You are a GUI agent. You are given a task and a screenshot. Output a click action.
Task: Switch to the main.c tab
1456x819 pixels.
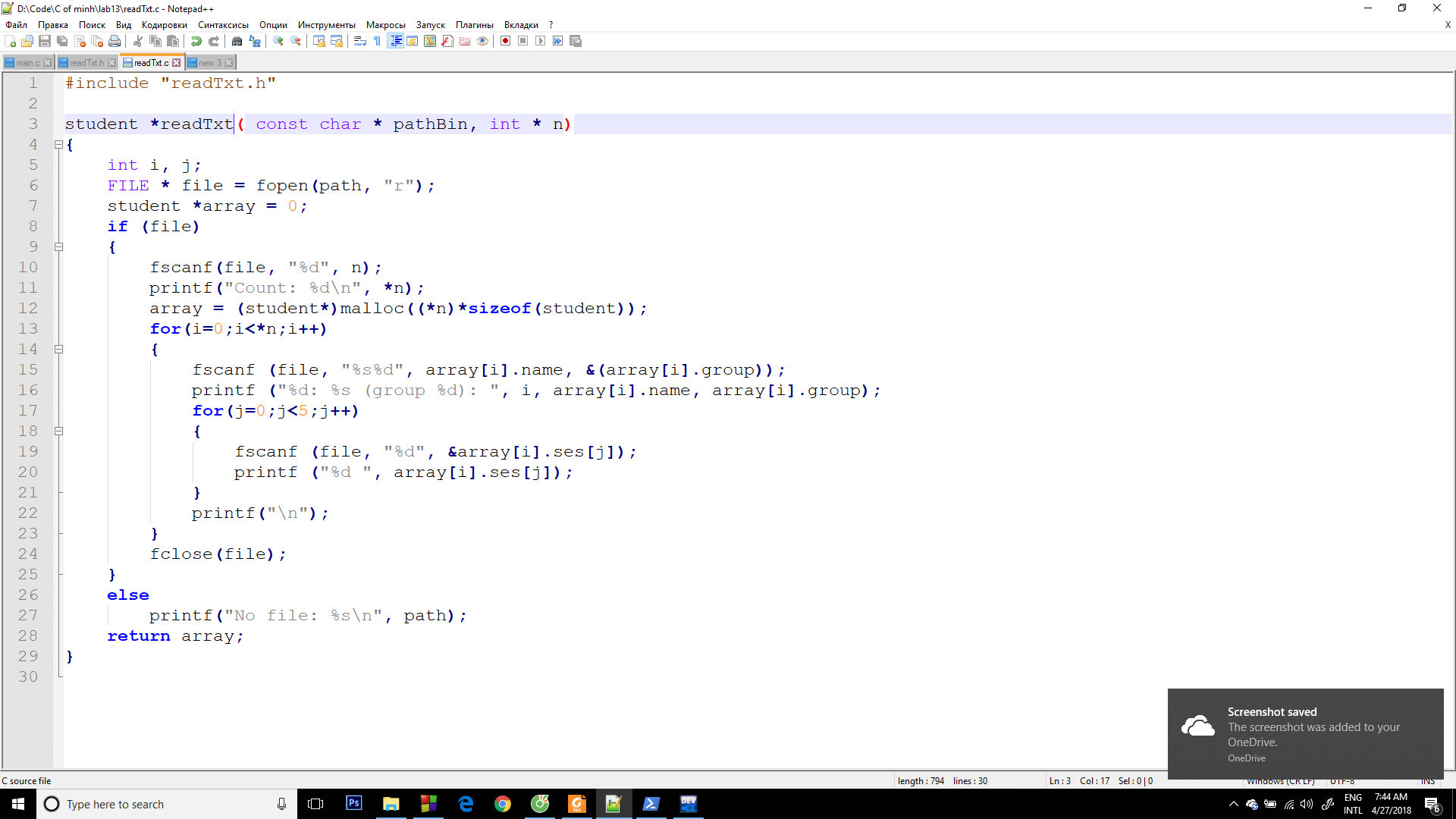[27, 63]
